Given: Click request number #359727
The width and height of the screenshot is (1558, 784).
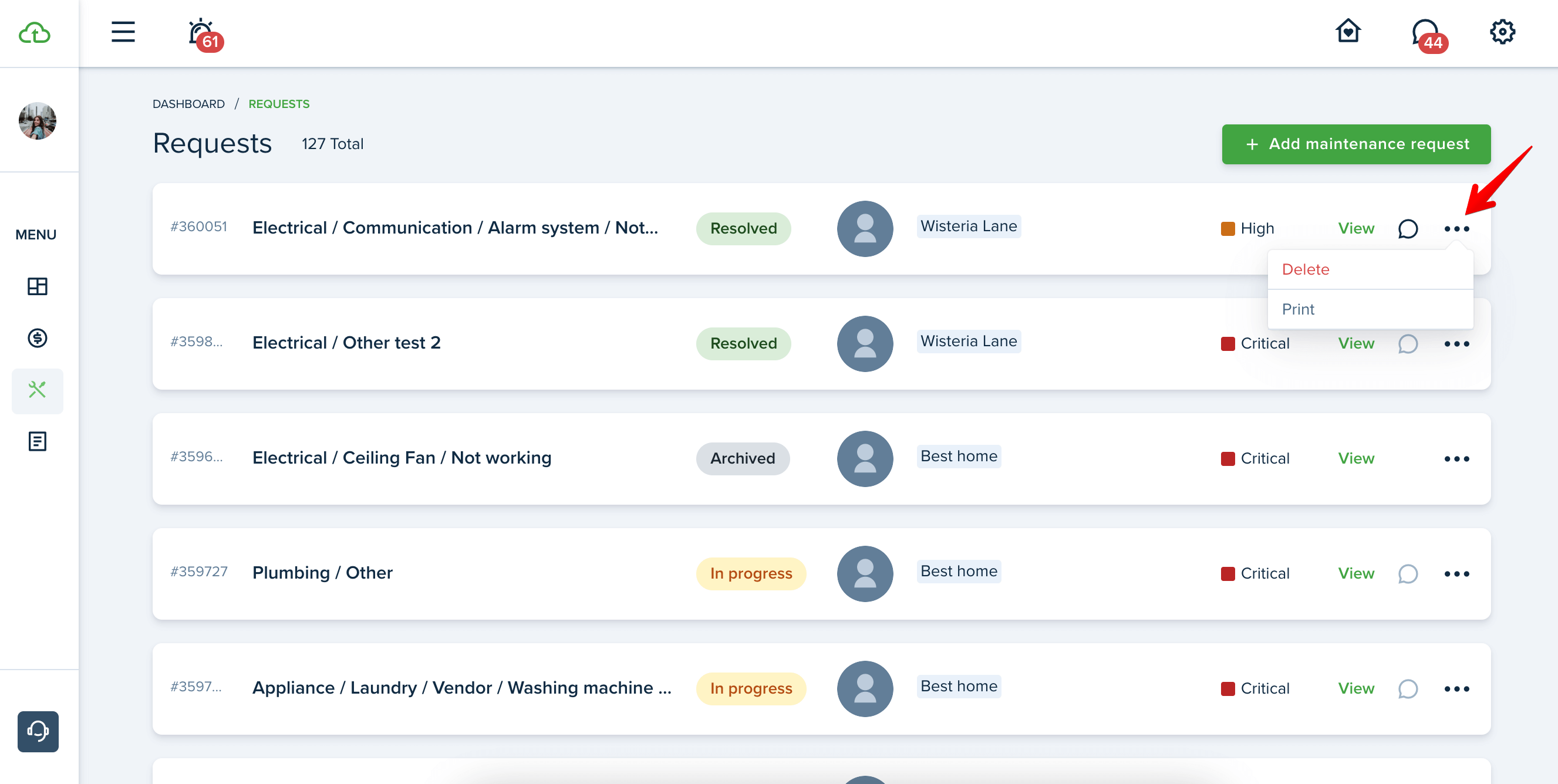Looking at the screenshot, I should click(x=198, y=571).
